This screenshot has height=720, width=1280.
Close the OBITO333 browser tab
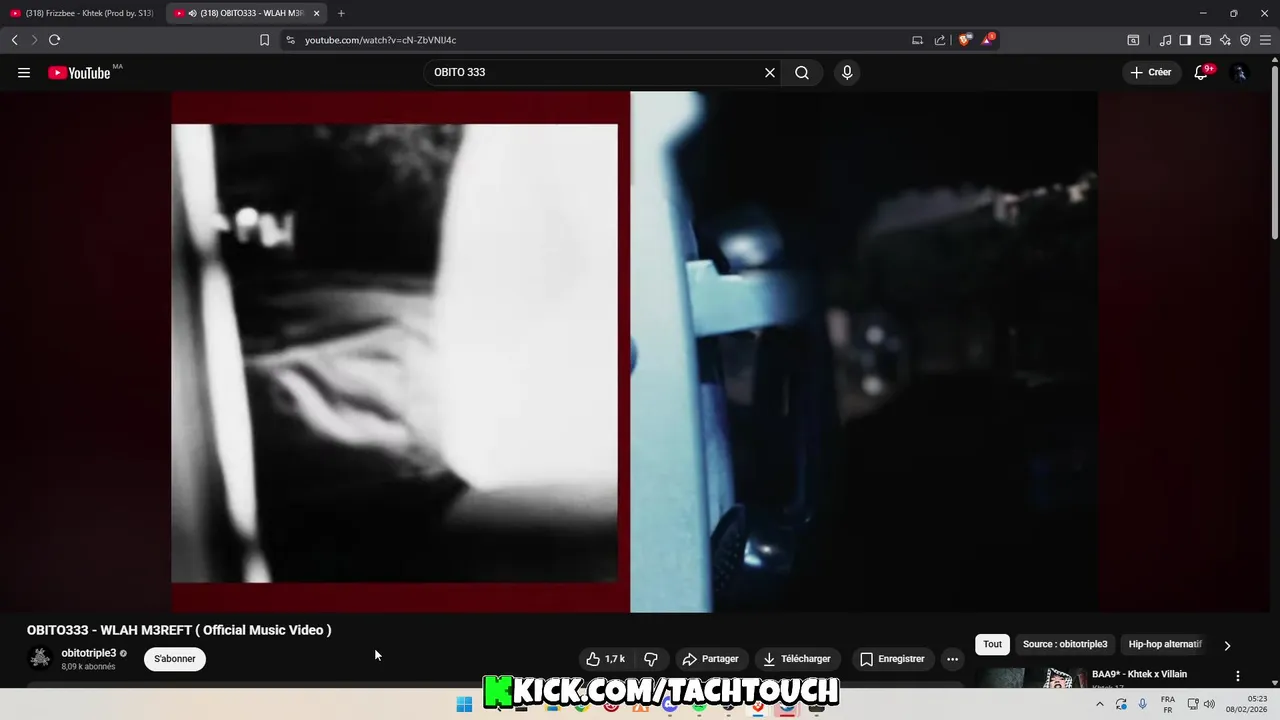316,13
